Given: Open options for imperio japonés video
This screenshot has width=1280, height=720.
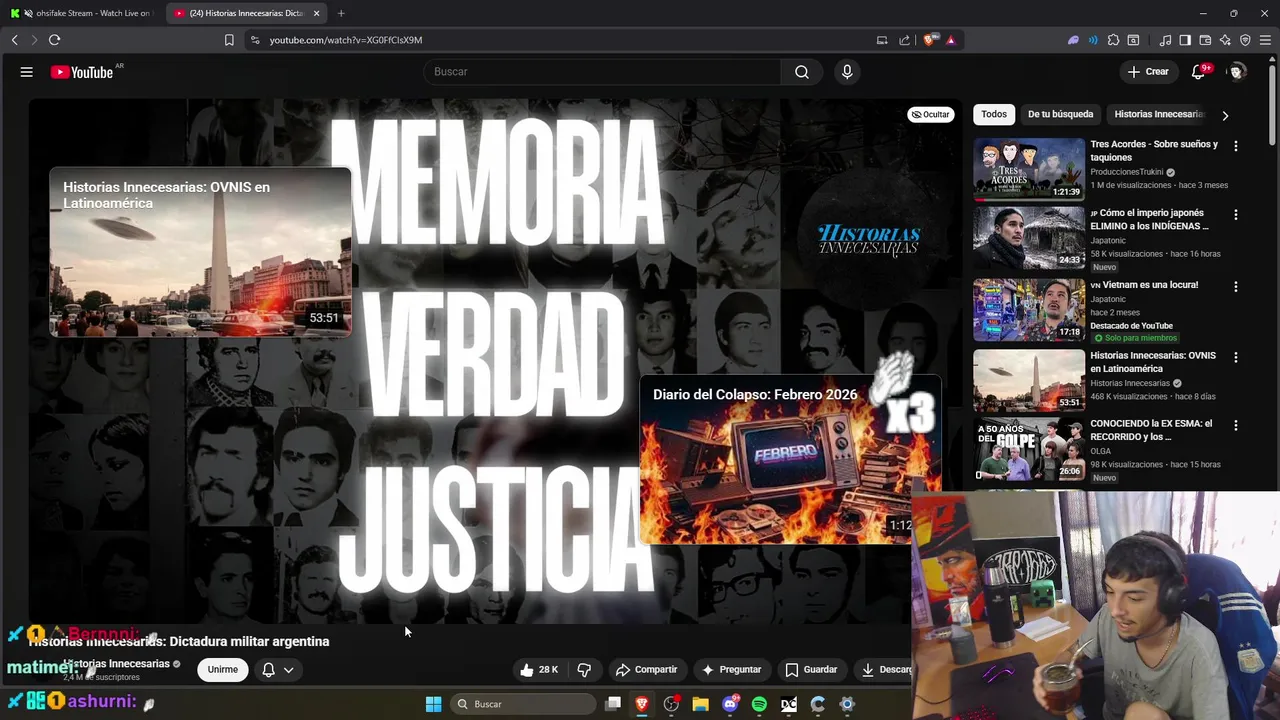Looking at the screenshot, I should coord(1236,215).
